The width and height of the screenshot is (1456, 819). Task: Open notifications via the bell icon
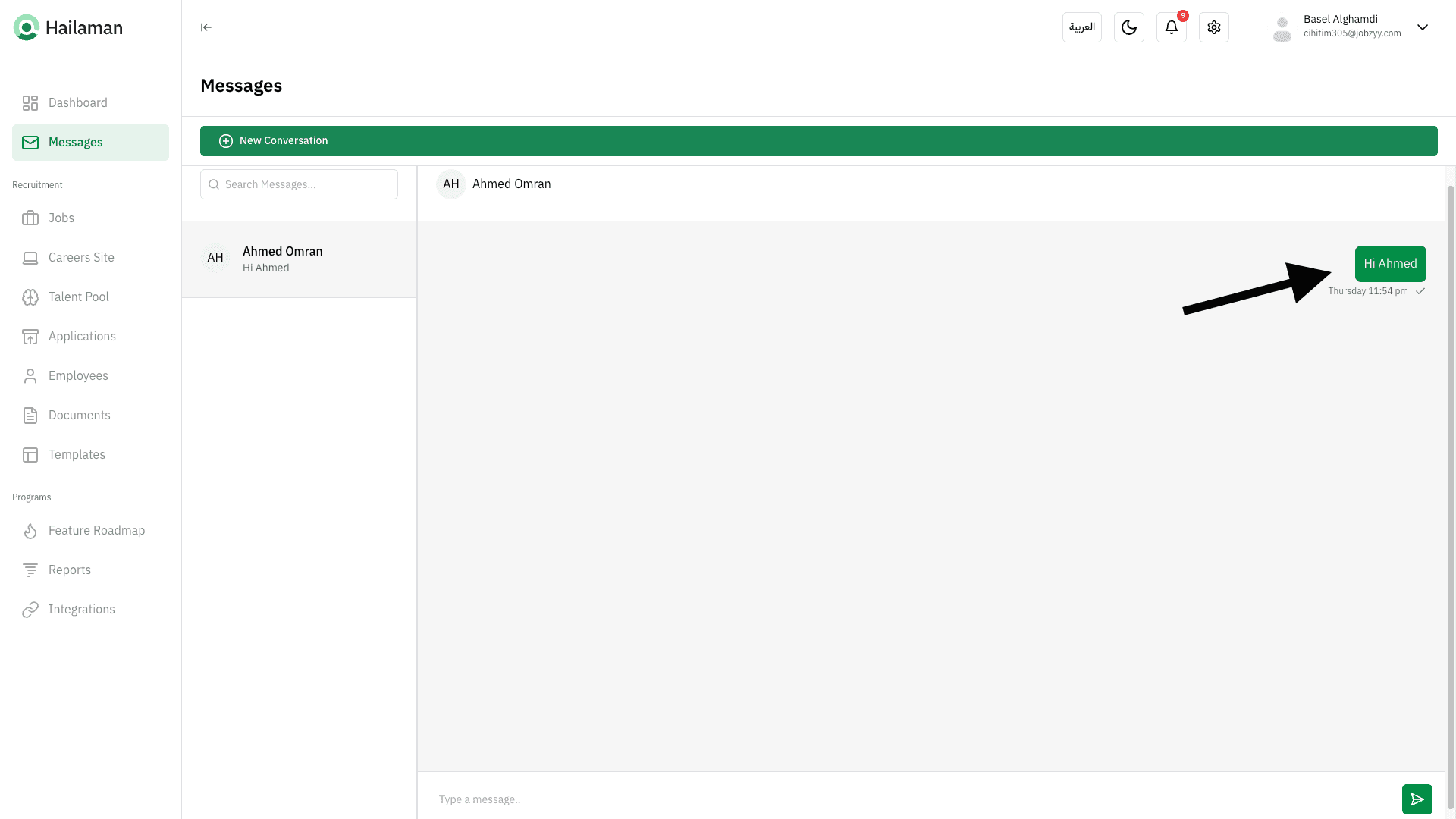coord(1171,27)
